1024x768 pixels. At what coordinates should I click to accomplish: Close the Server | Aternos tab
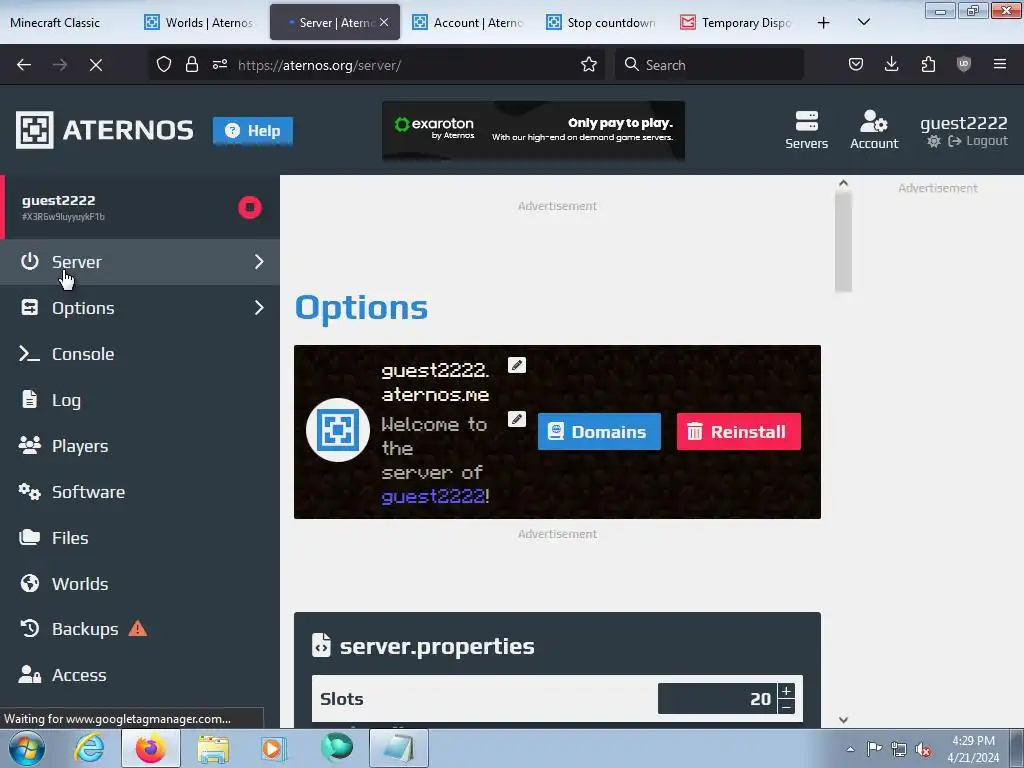[384, 22]
